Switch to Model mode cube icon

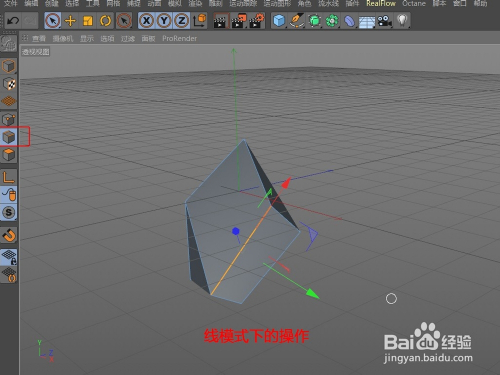(x=8, y=66)
